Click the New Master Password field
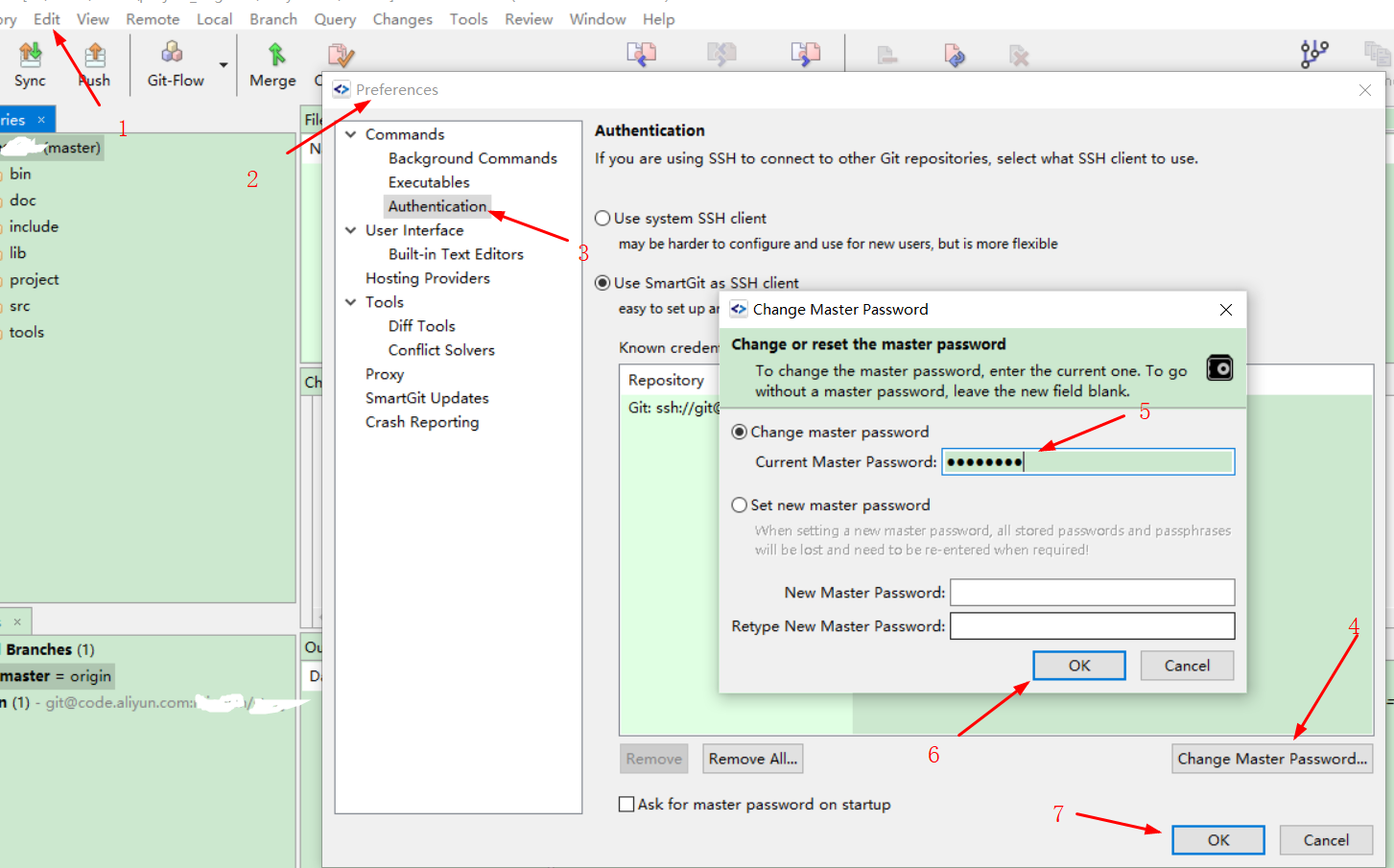The width and height of the screenshot is (1394, 868). coord(1092,593)
